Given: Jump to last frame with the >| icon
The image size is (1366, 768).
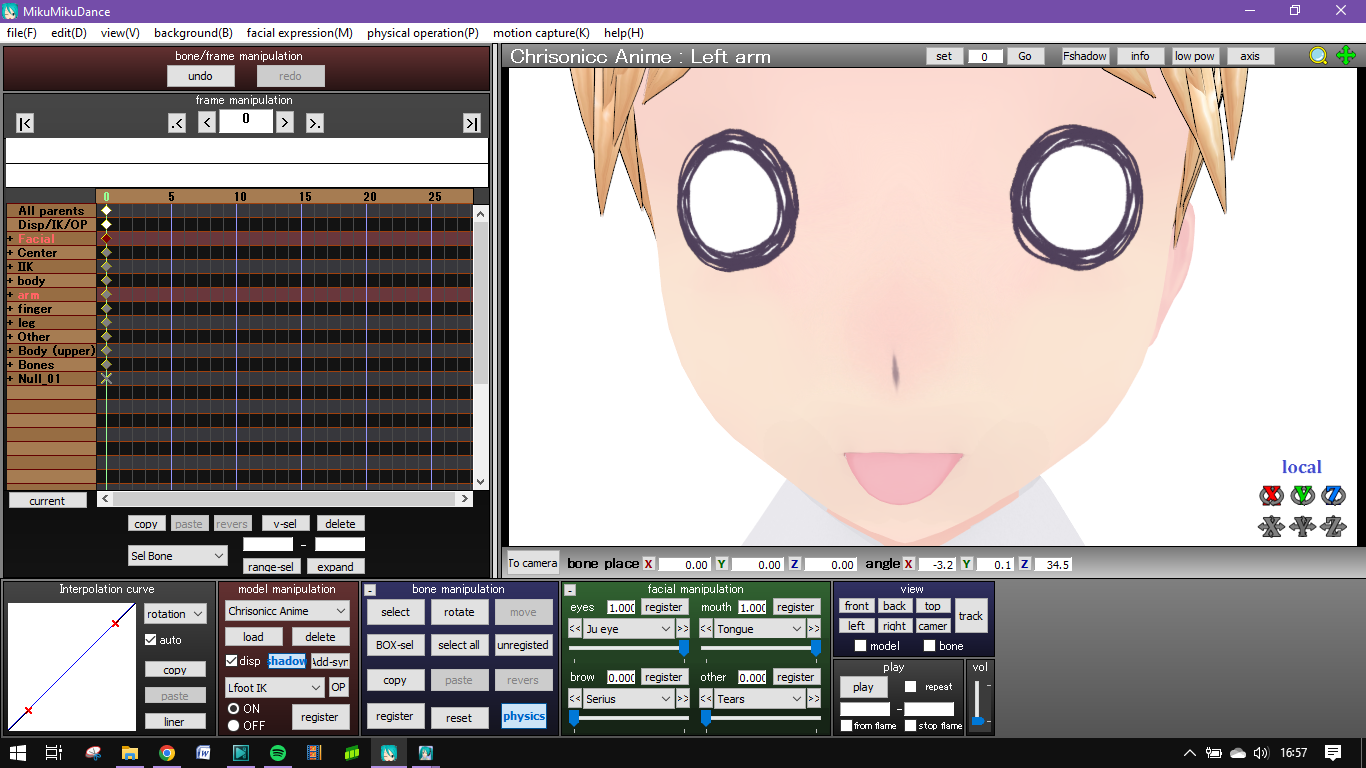Looking at the screenshot, I should (x=471, y=122).
